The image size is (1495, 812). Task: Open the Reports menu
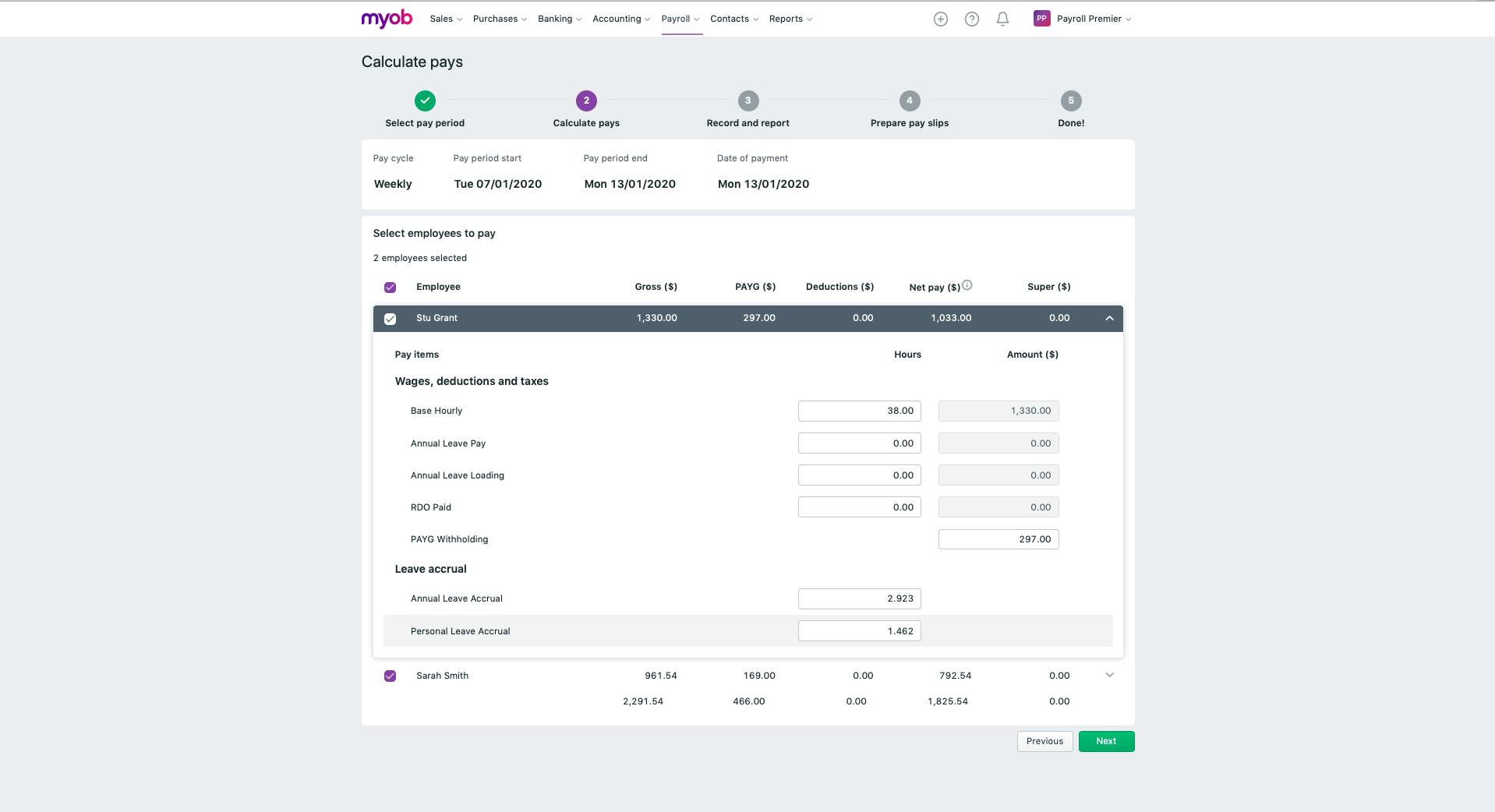(789, 18)
